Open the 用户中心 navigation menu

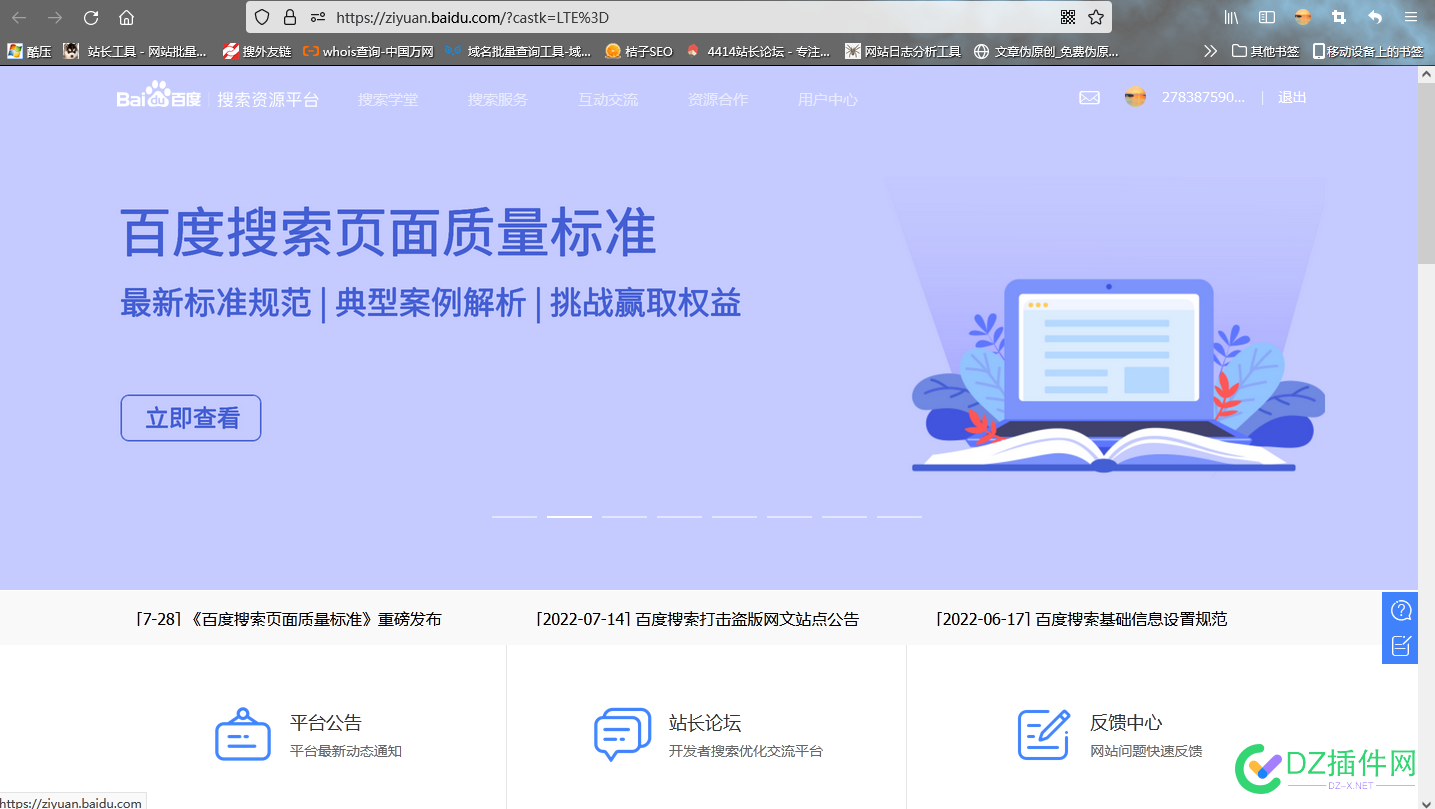coord(828,100)
